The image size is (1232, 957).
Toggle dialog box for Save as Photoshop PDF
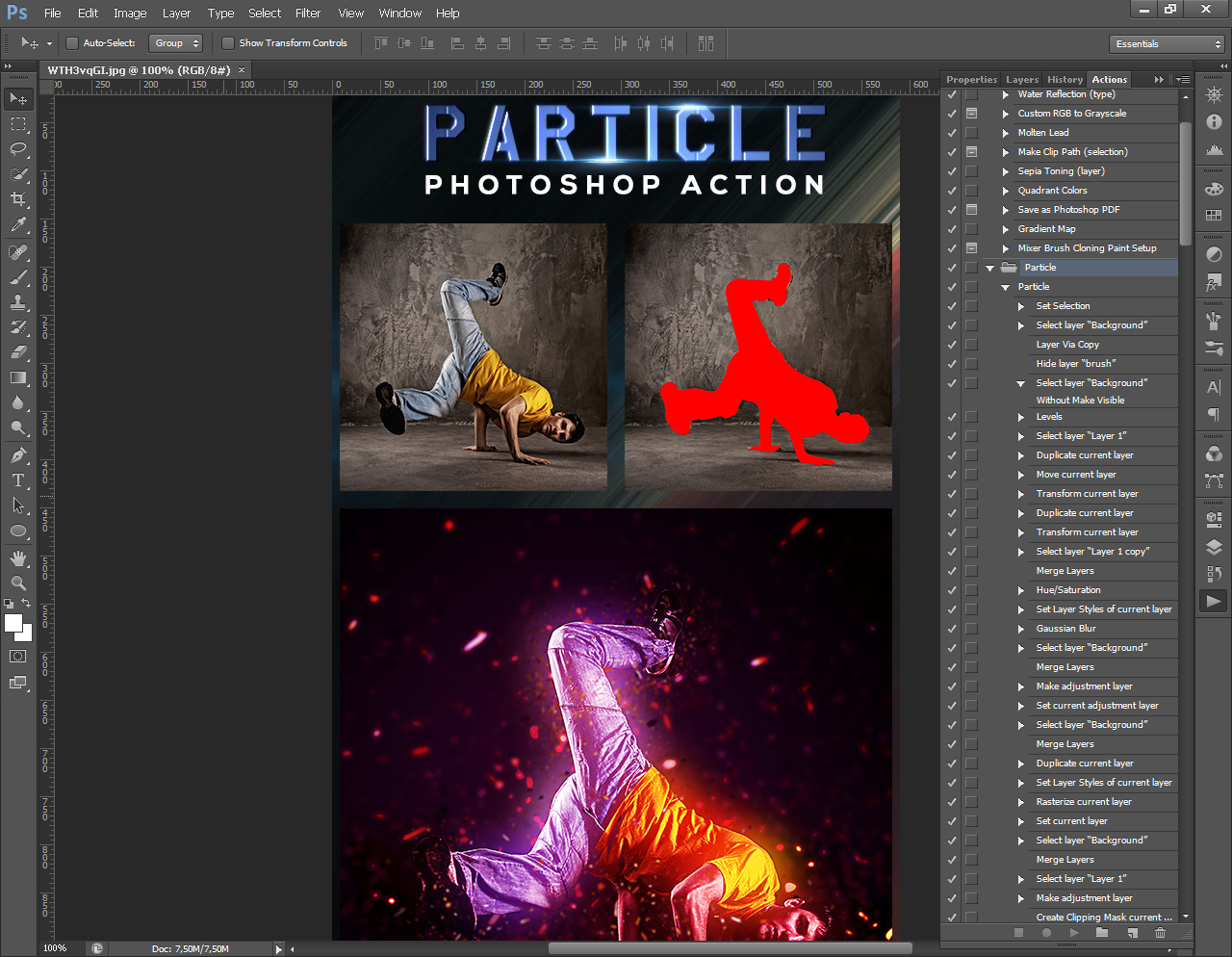tap(971, 210)
